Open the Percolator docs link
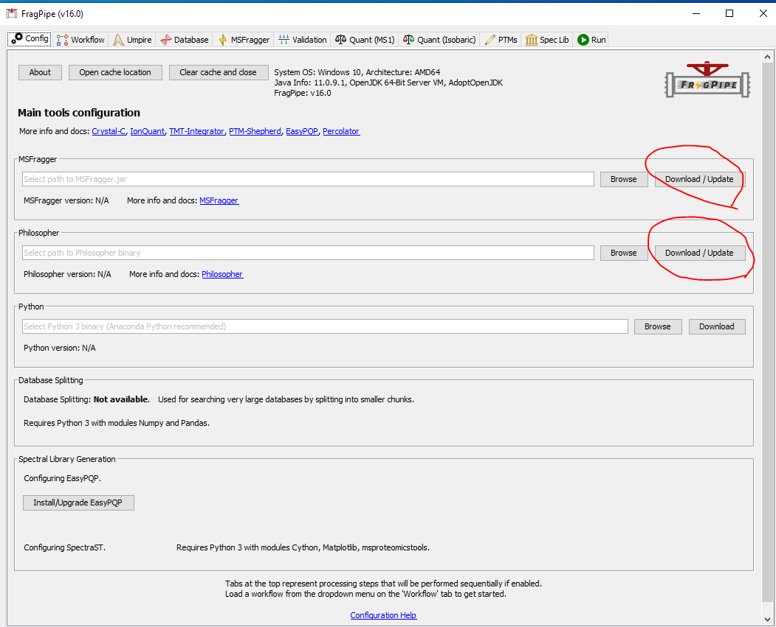 click(x=341, y=131)
